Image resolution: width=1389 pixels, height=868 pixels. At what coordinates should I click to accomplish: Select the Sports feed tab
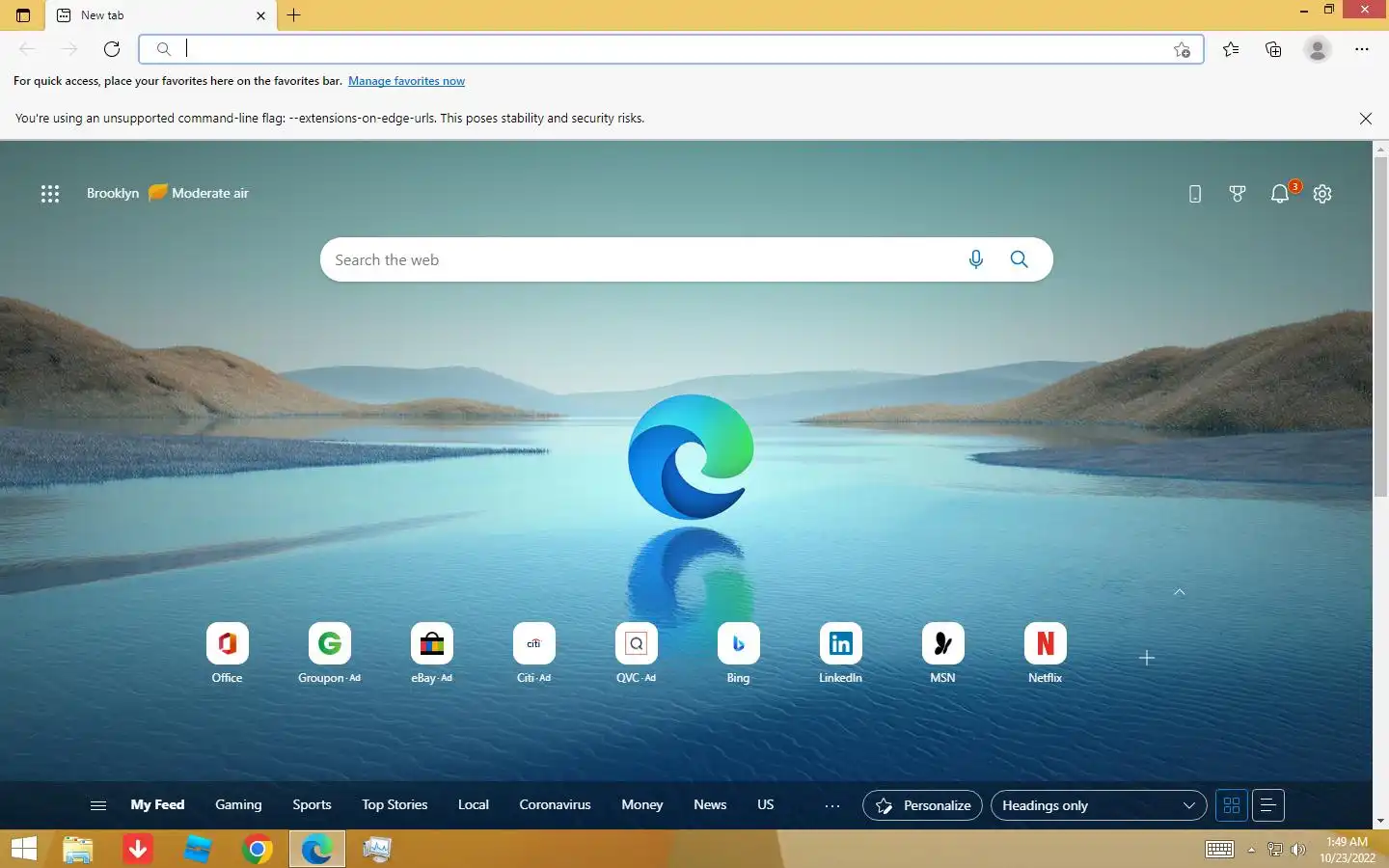point(312,805)
